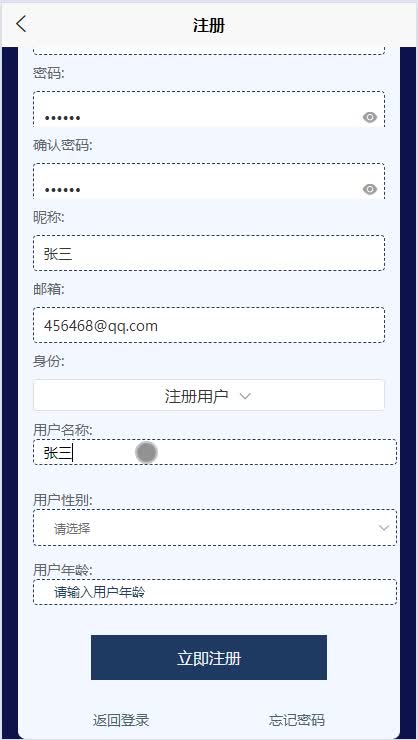The width and height of the screenshot is (418, 740).
Task: Click the partially visible field above 密码
Action: pyautogui.click(x=209, y=50)
